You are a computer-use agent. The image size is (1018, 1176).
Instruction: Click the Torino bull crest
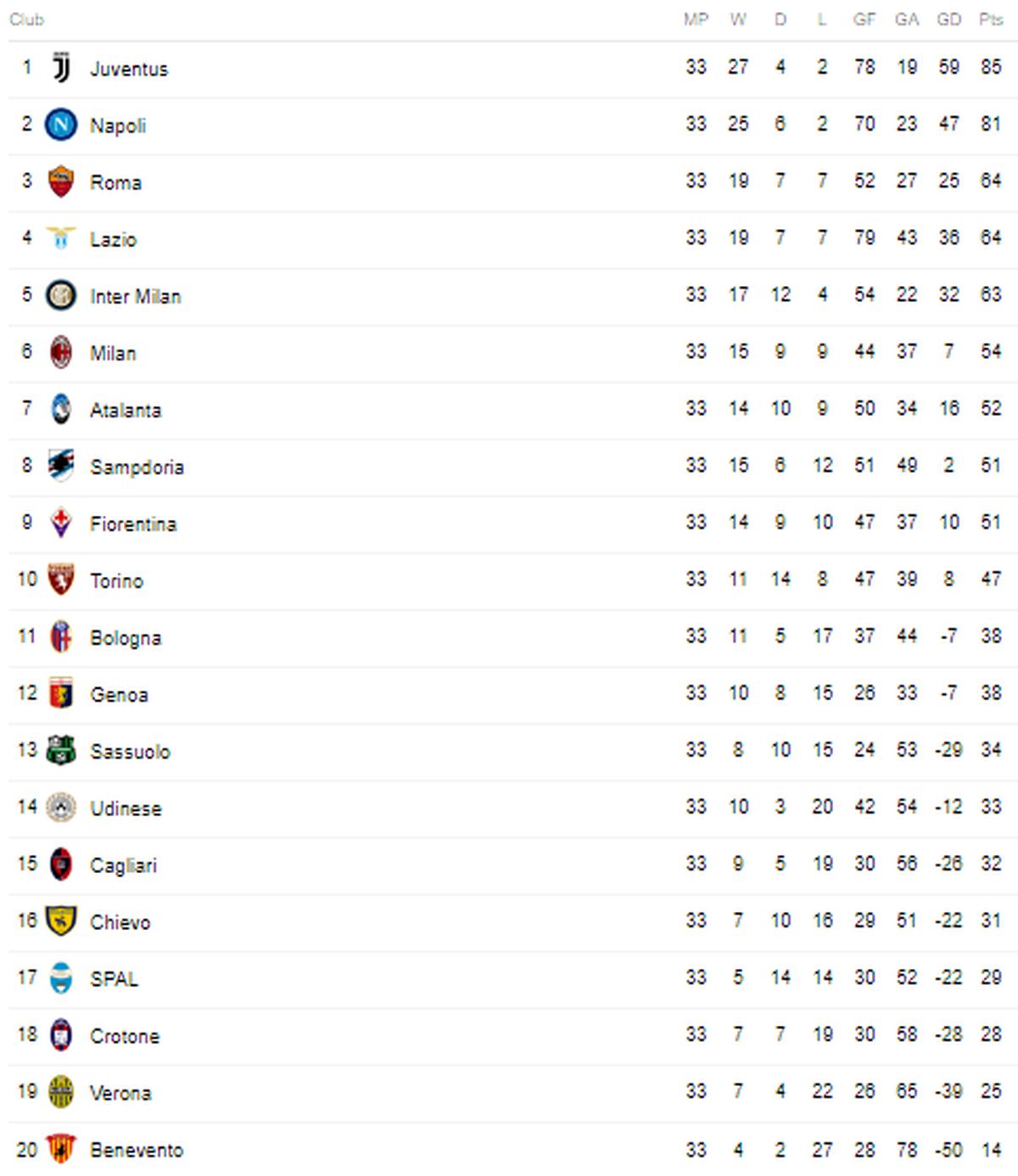[x=61, y=580]
